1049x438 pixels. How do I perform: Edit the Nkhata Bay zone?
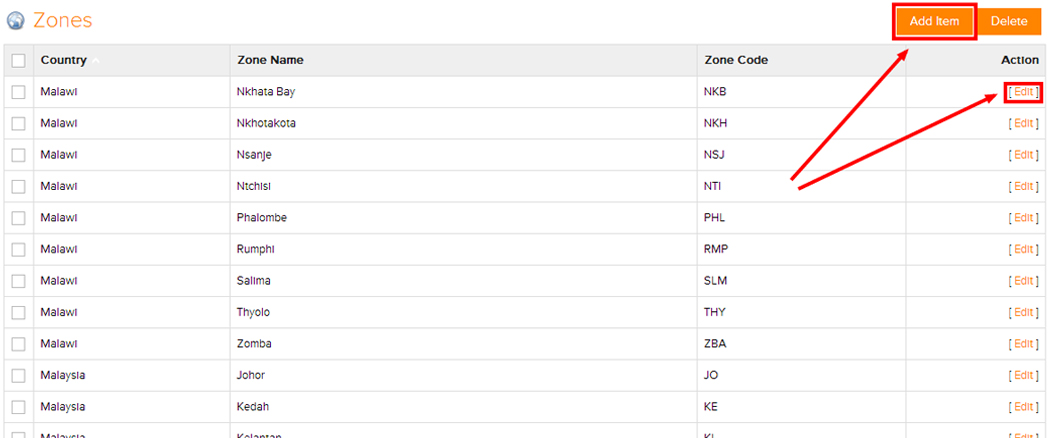pos(1024,92)
